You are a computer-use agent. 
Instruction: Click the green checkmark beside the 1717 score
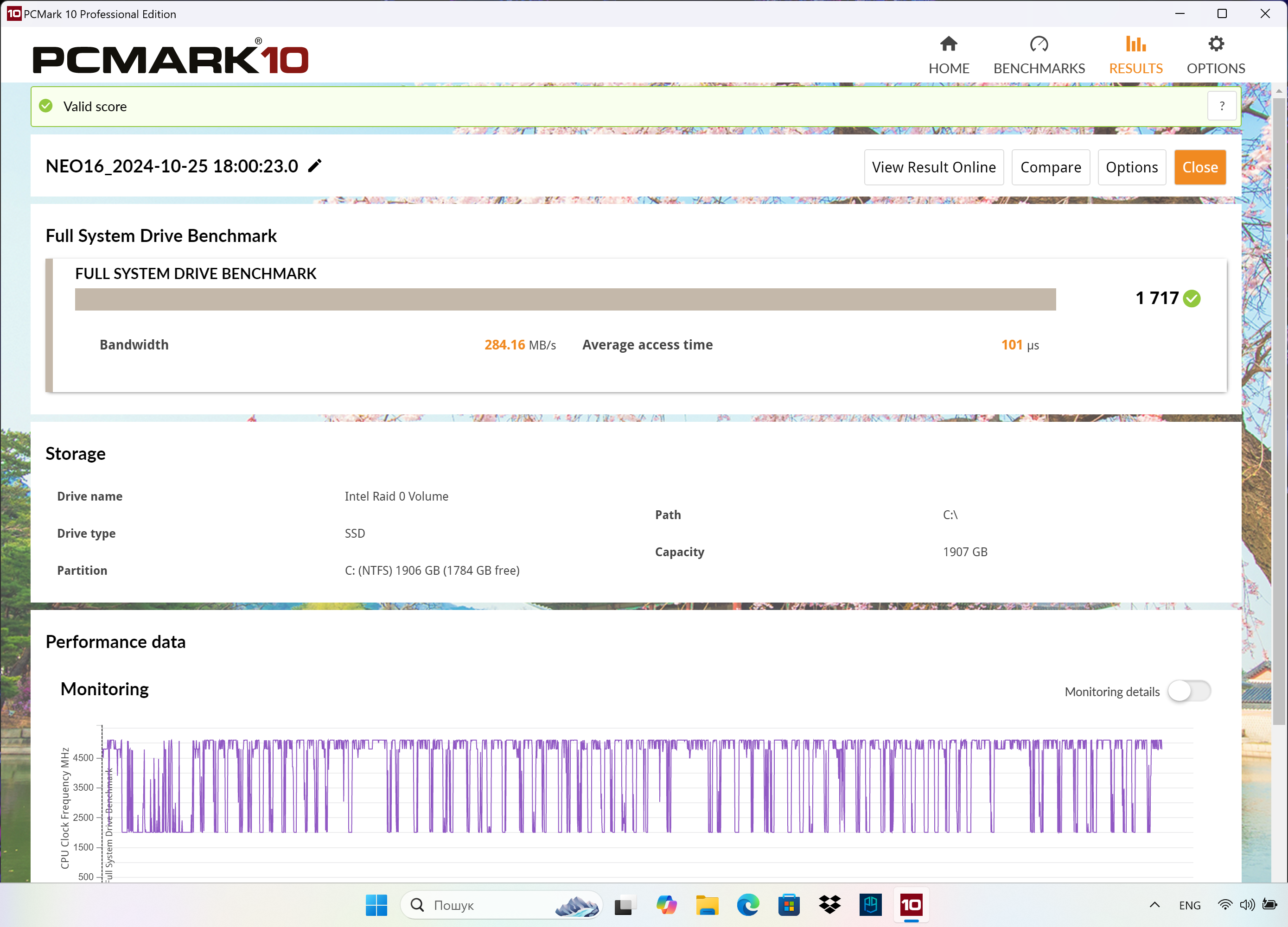point(1192,298)
